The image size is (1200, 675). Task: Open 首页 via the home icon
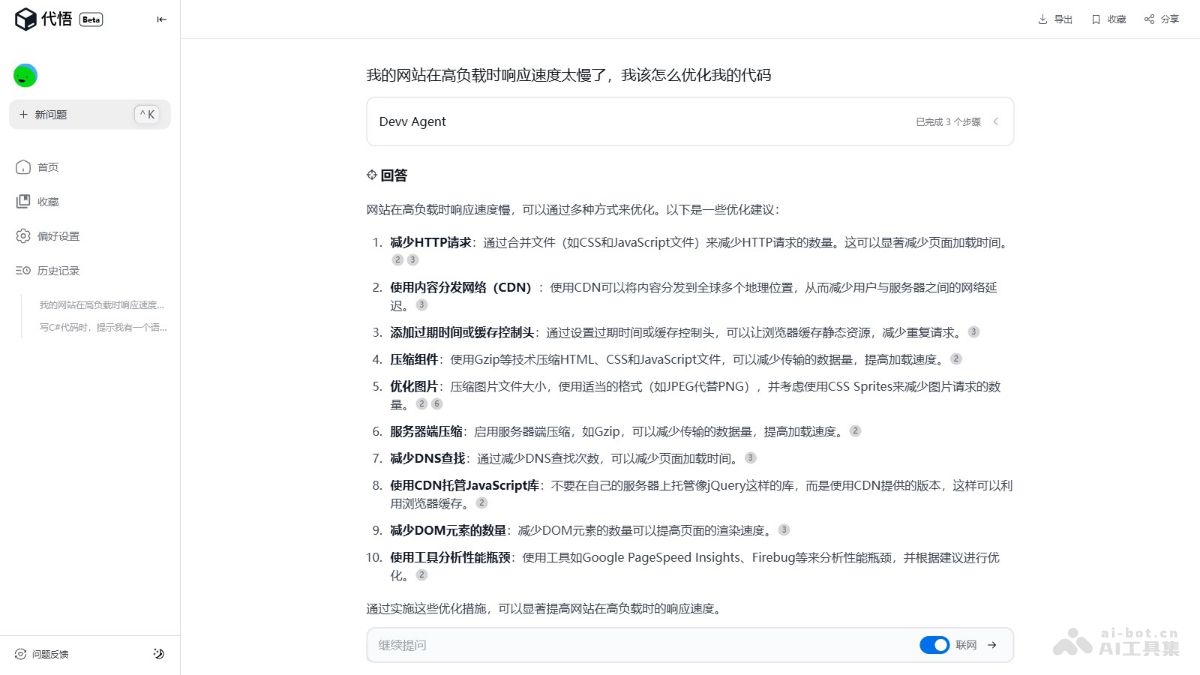click(x=22, y=167)
